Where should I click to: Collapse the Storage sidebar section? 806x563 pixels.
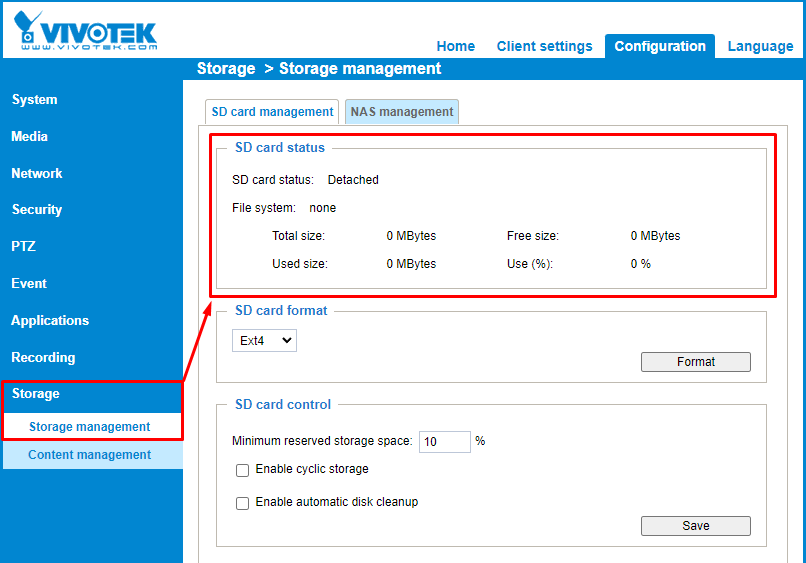35,393
